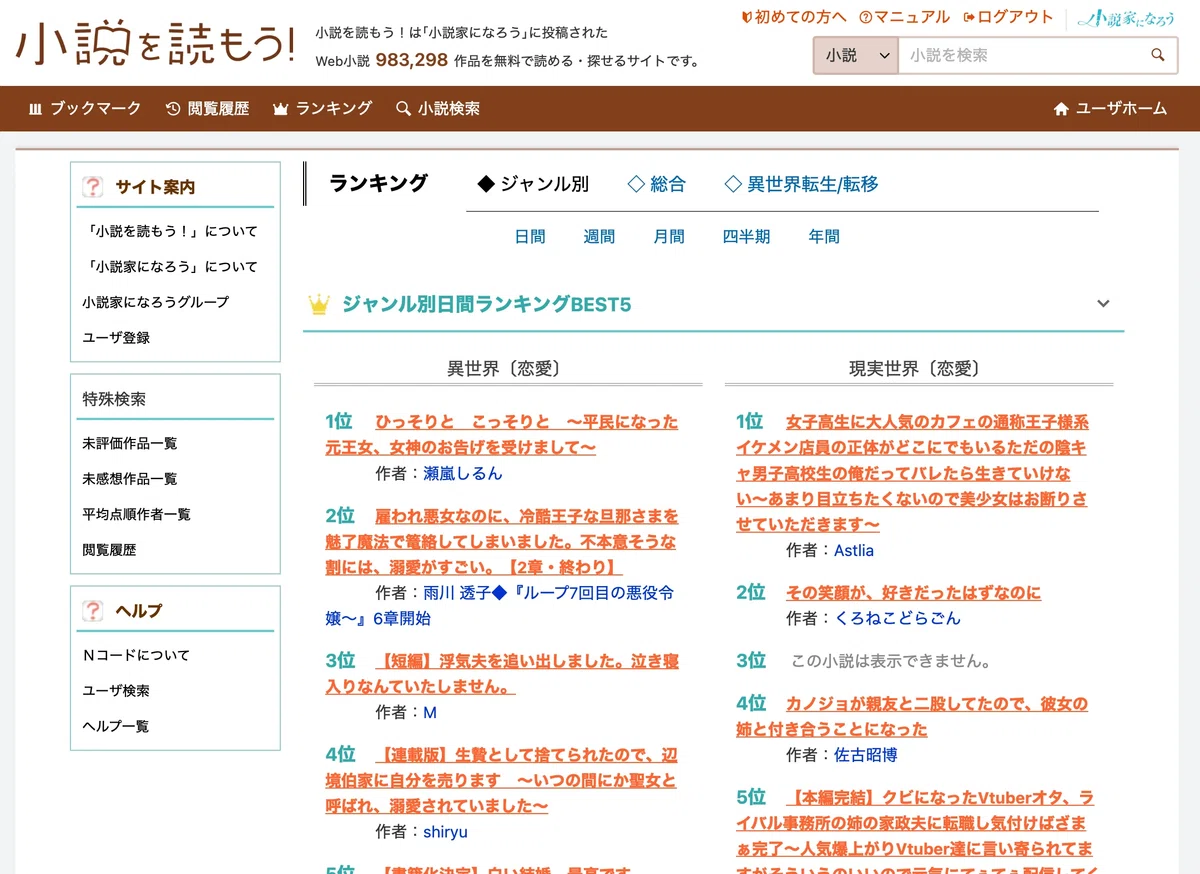Open novel その笑顔が、好きだったはずなのに
Image resolution: width=1200 pixels, height=874 pixels.
(x=913, y=592)
